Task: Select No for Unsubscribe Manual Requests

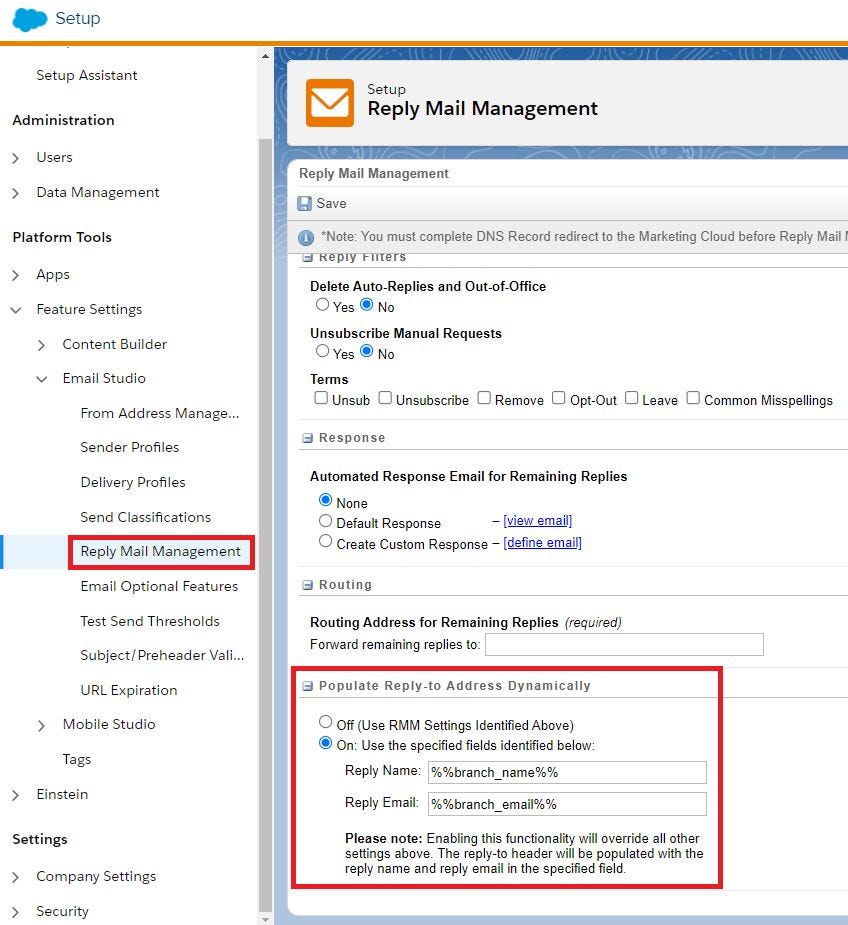Action: (366, 351)
